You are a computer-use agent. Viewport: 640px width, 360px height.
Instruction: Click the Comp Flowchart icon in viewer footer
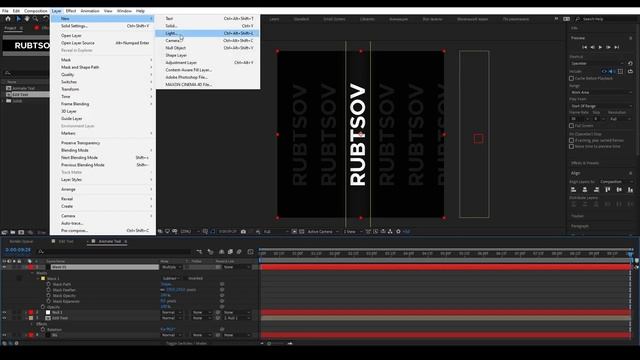tap(390, 232)
